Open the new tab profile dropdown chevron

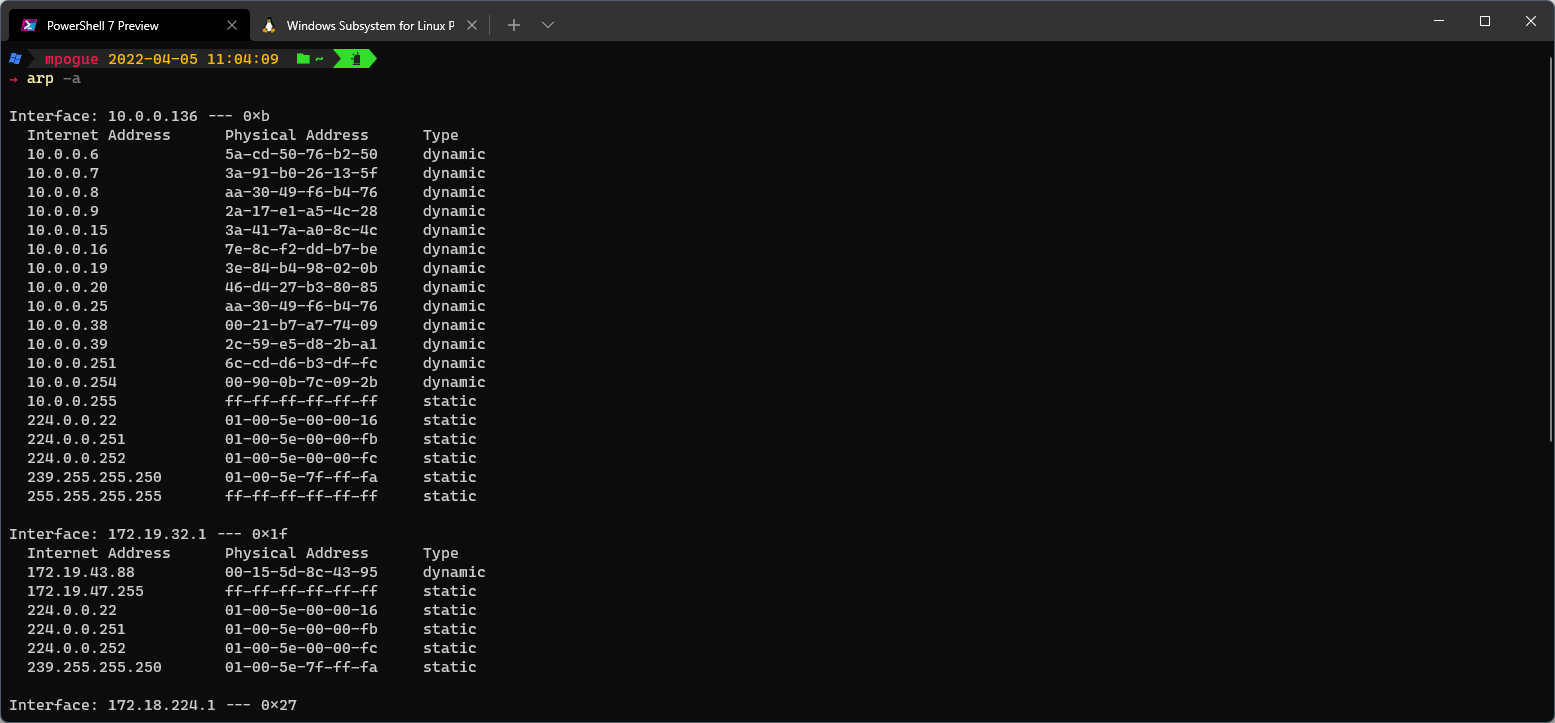(548, 25)
